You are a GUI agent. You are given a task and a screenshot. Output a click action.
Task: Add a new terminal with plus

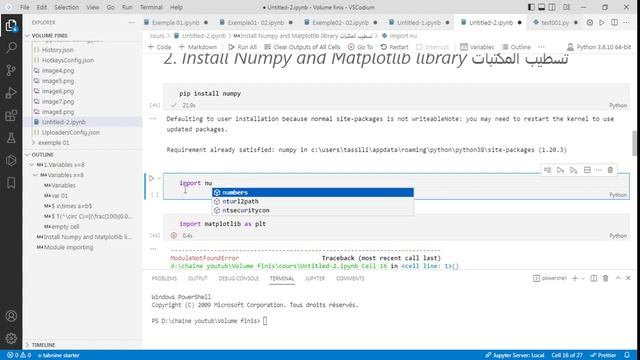point(575,278)
